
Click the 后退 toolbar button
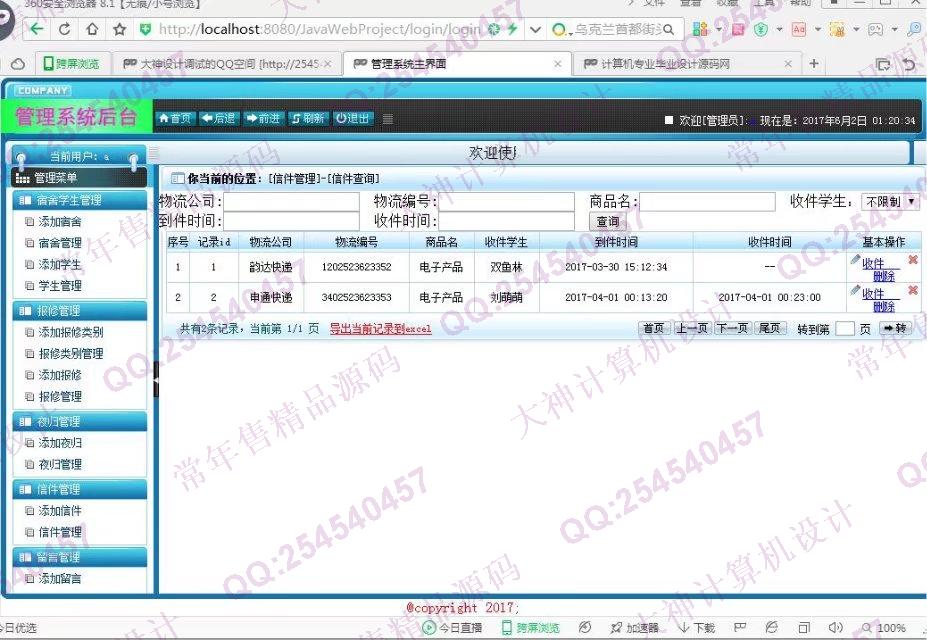tap(219, 119)
